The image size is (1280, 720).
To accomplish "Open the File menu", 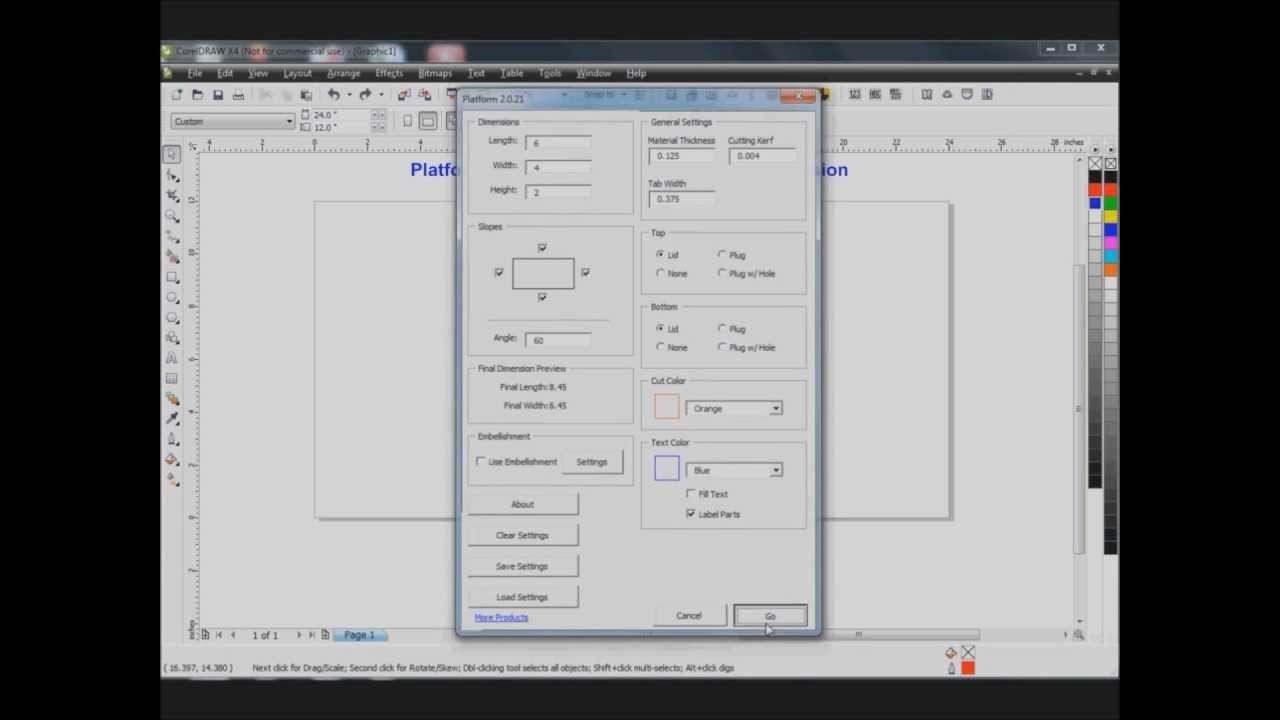I will [195, 73].
